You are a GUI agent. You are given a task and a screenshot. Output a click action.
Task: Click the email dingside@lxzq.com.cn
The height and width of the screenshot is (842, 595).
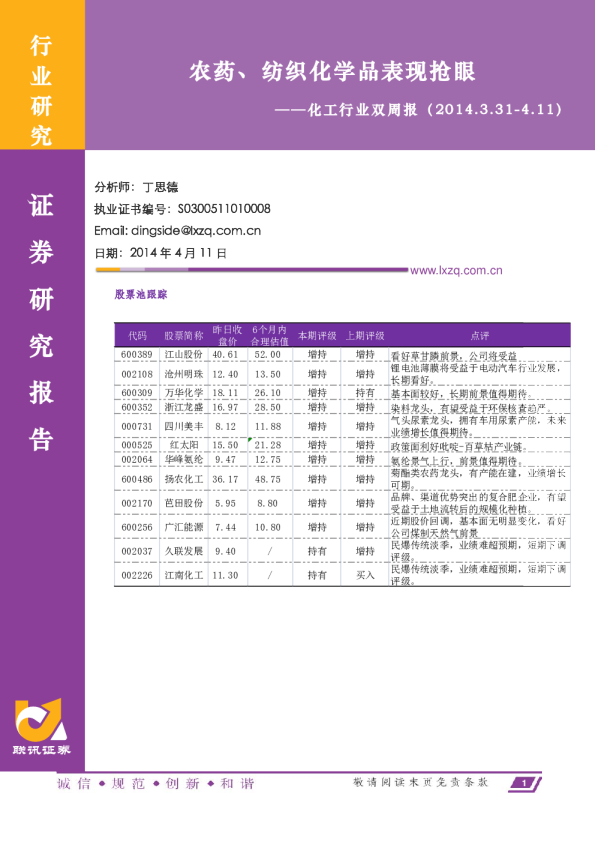(x=196, y=231)
